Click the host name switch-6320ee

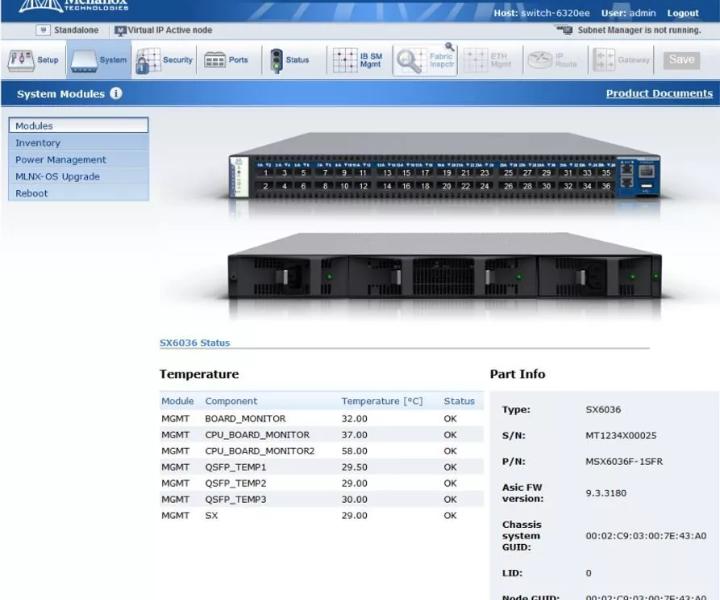tap(555, 13)
